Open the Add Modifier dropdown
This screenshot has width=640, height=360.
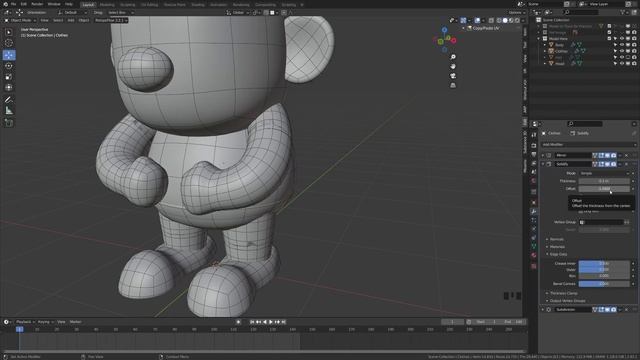point(588,144)
